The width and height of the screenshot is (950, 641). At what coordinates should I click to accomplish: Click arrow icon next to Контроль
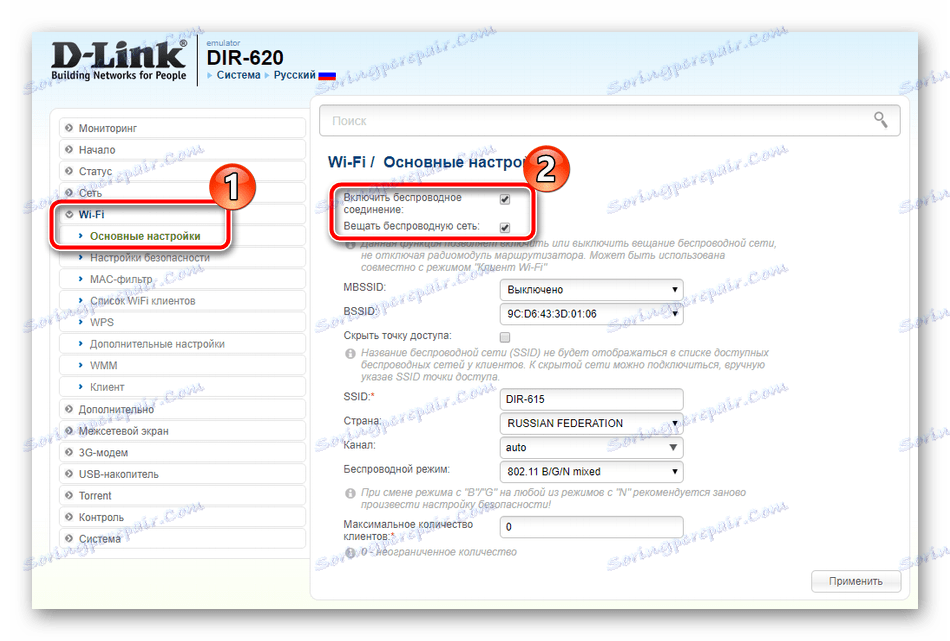(69, 517)
